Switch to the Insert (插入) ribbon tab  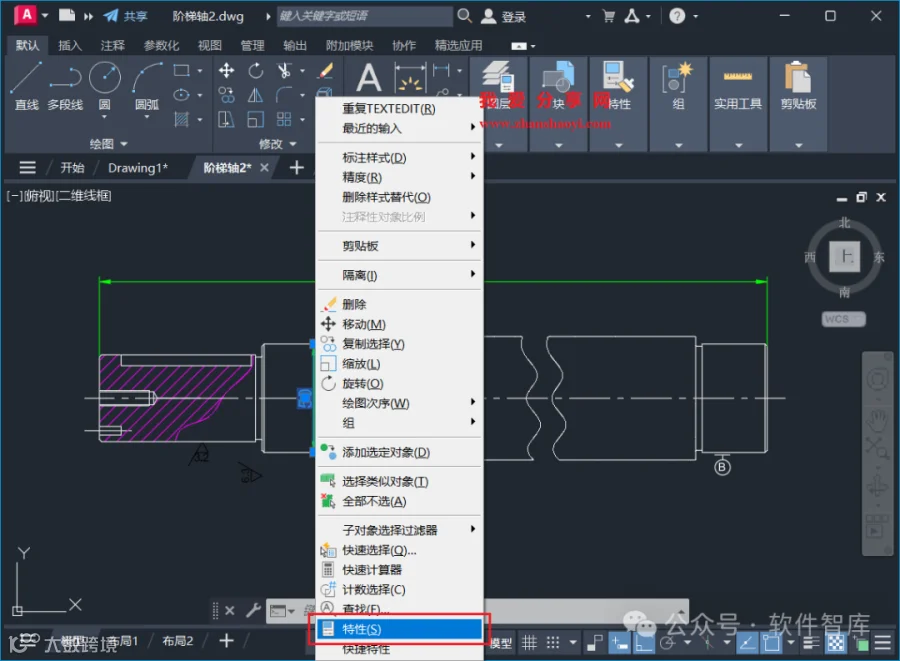pyautogui.click(x=70, y=45)
